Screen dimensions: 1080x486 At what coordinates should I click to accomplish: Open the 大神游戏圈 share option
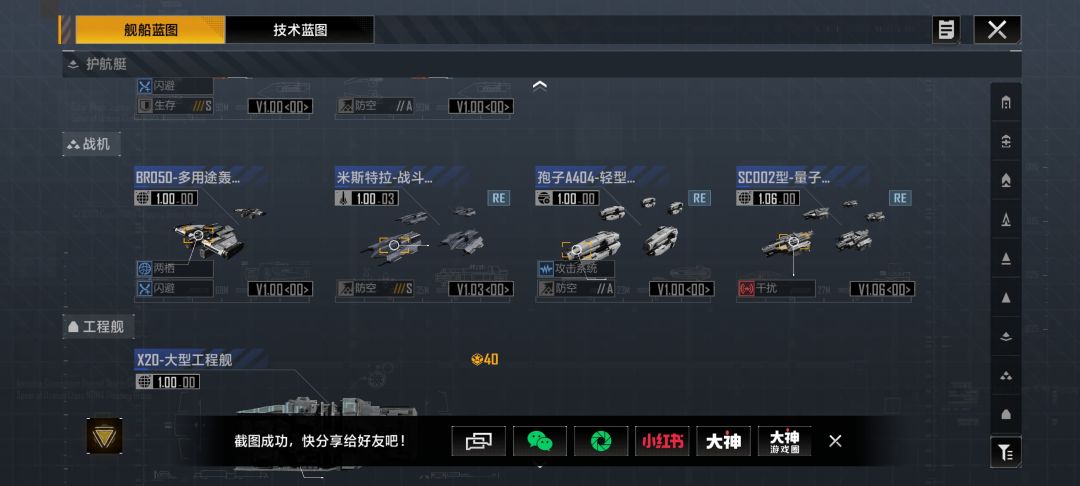coord(785,441)
